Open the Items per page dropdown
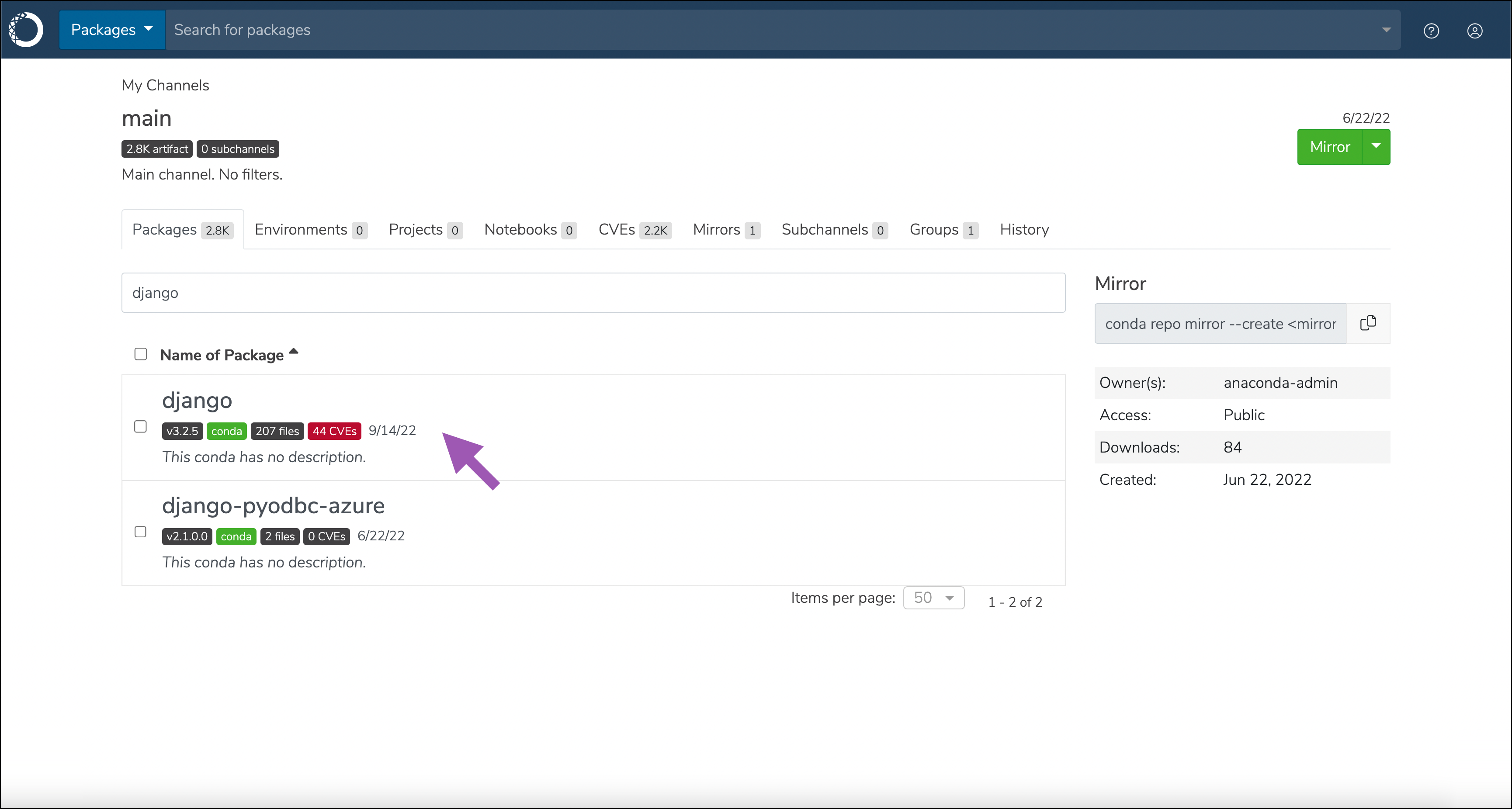 click(x=933, y=598)
